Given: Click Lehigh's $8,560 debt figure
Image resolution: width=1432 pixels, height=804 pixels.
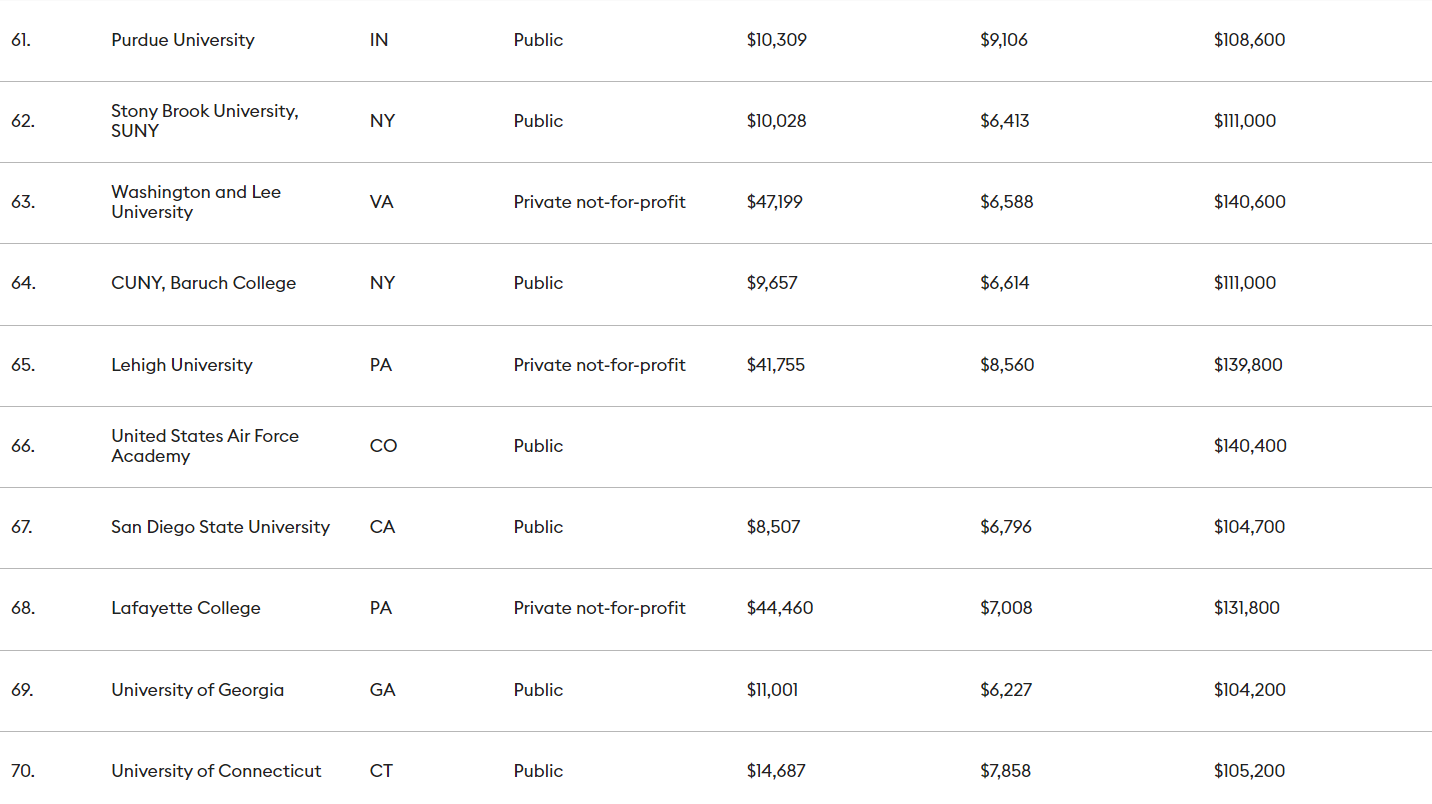Looking at the screenshot, I should [1007, 365].
